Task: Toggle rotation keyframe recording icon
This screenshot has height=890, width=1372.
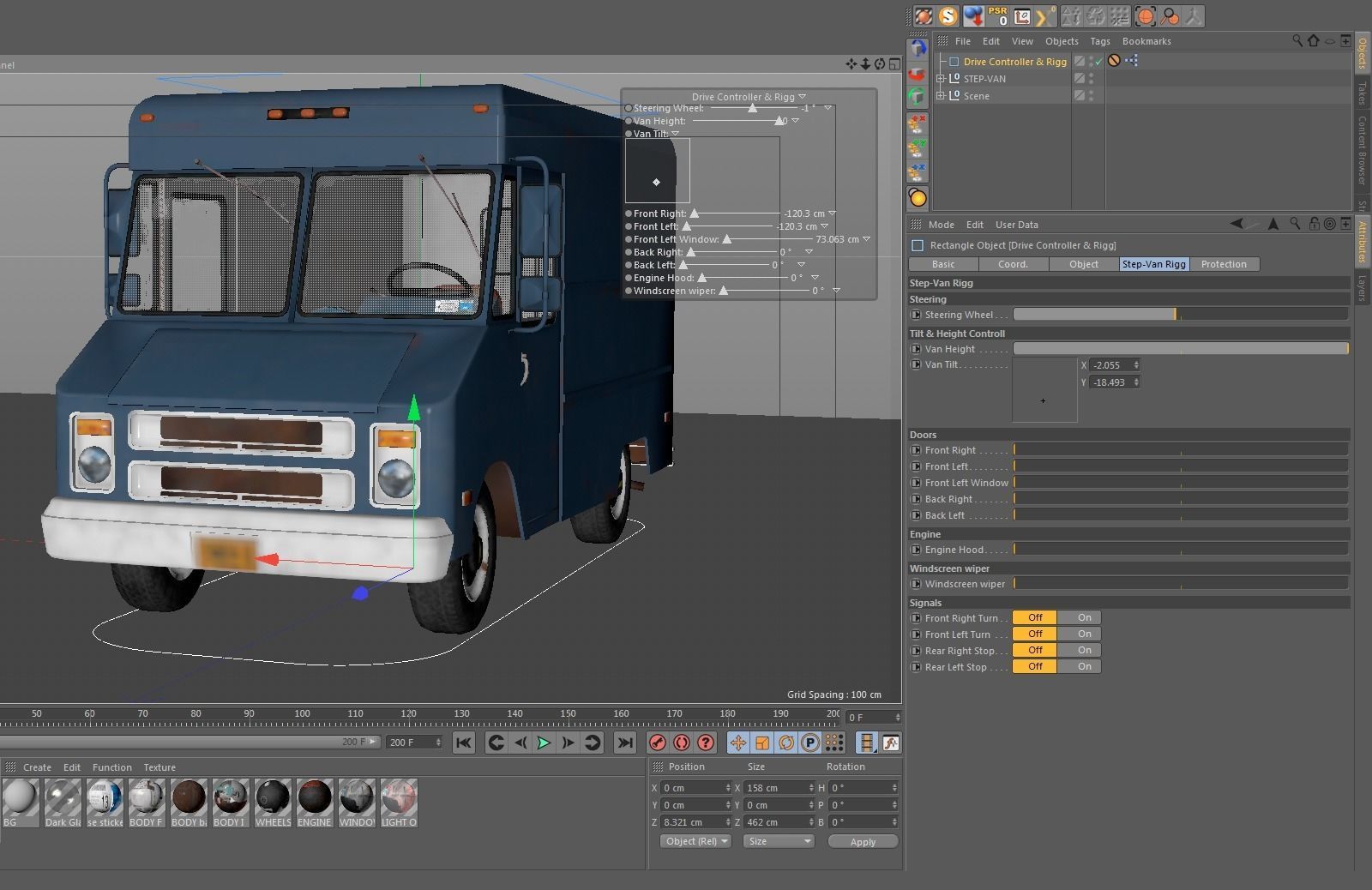Action: pyautogui.click(x=786, y=743)
